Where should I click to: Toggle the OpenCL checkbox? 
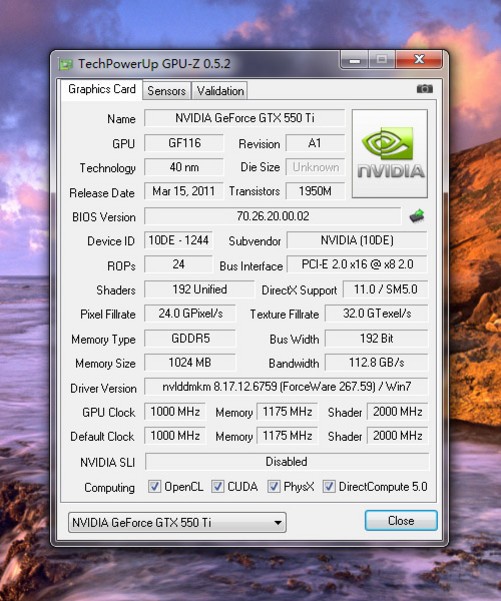pyautogui.click(x=154, y=486)
